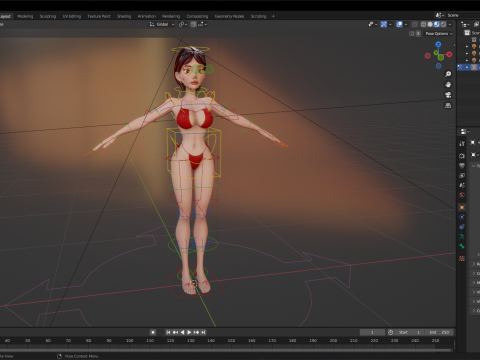This screenshot has width=480, height=360.
Task: Open Tool properties tab
Action: pos(462,144)
